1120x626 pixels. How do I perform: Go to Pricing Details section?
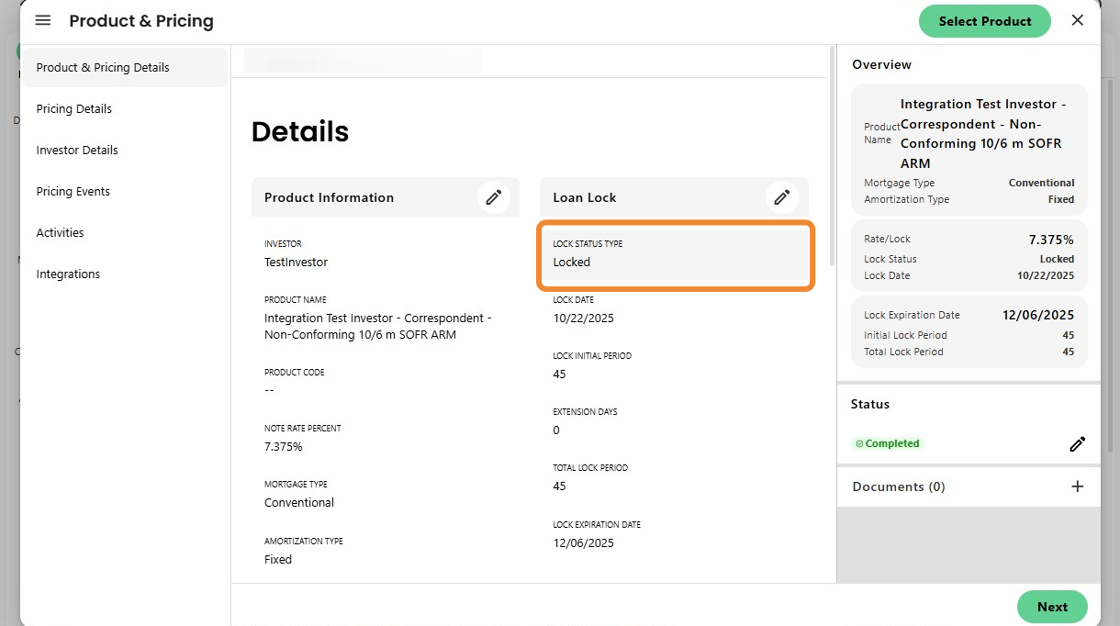[x=74, y=109]
